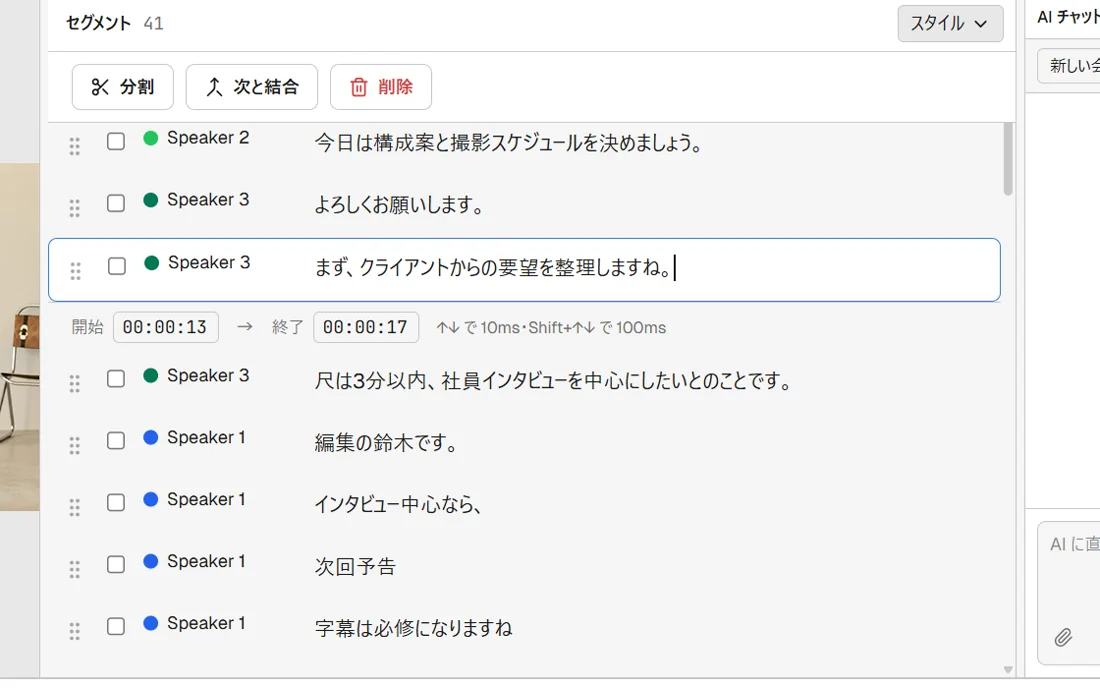Click Speaker 1 label on 字幕は必修 row

206,623
